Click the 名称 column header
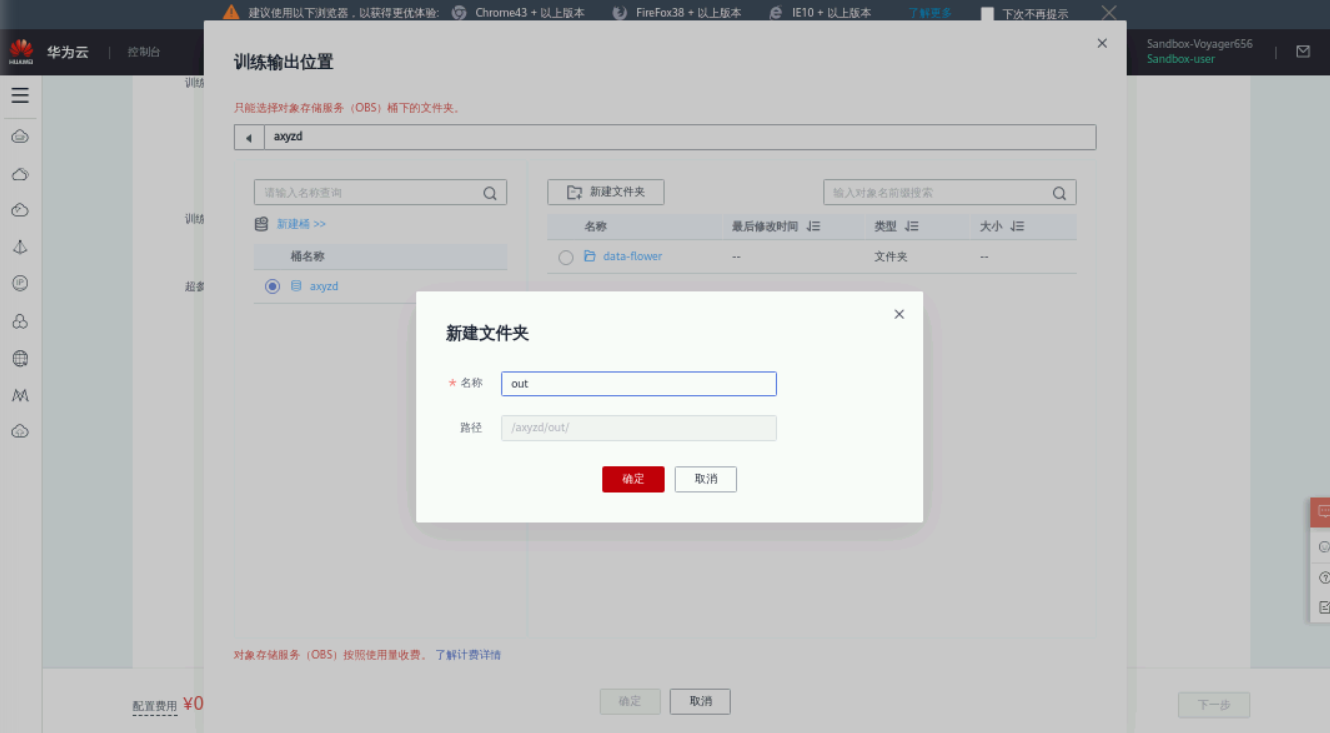This screenshot has height=733, width=1330. pos(595,227)
